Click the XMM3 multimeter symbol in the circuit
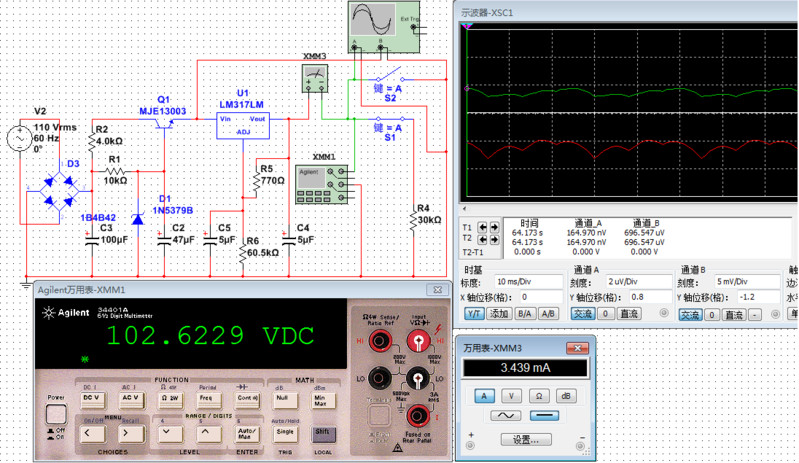This screenshot has height=463, width=799. (315, 78)
